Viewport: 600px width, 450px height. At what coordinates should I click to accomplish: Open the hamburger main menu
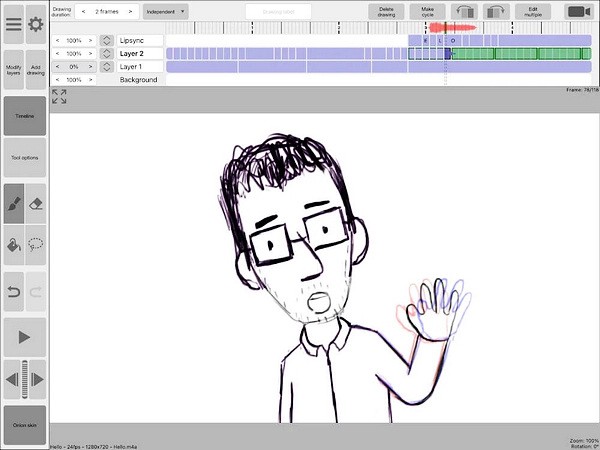point(13,23)
